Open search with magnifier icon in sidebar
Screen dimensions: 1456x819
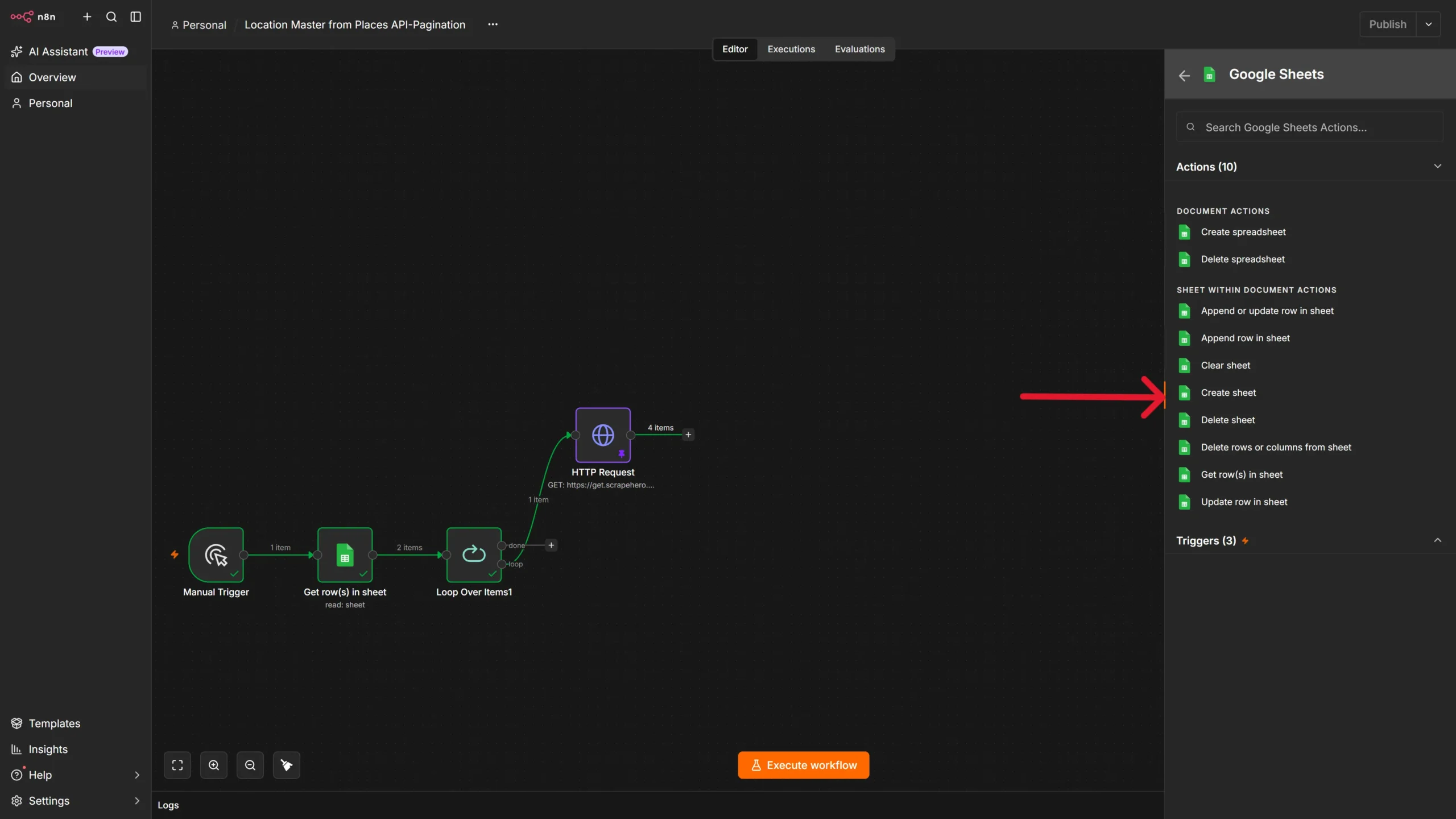point(111,16)
